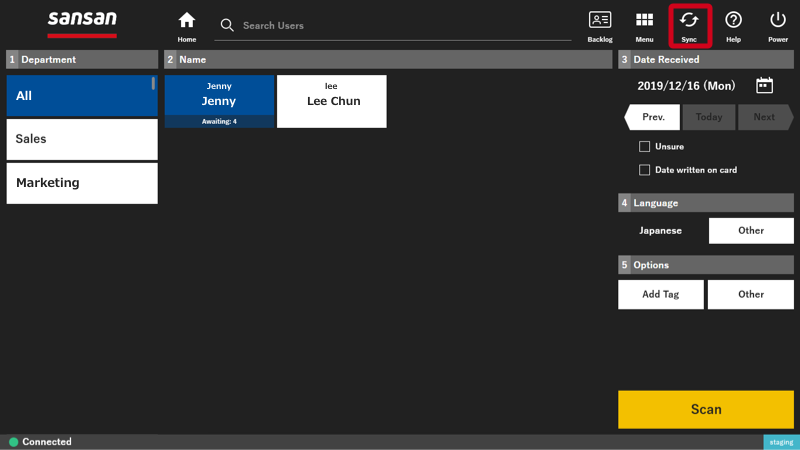Click the Power icon
The width and height of the screenshot is (800, 450).
(778, 20)
